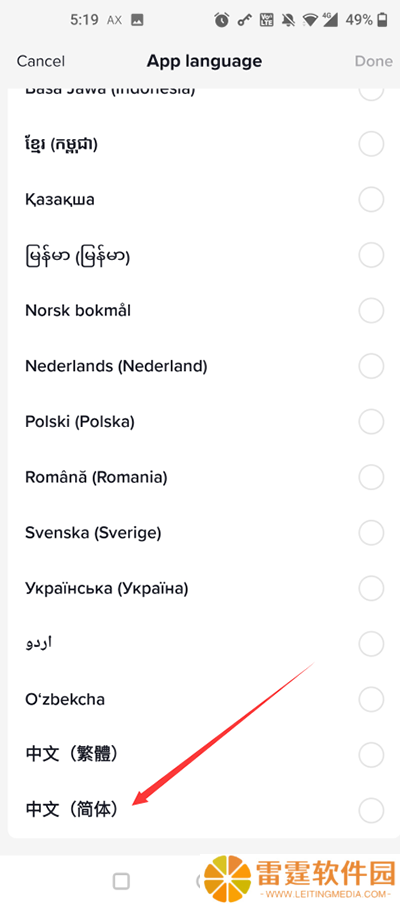Screen dimensions: 400x904
Task: Tap Done to confirm language
Action: 373,61
